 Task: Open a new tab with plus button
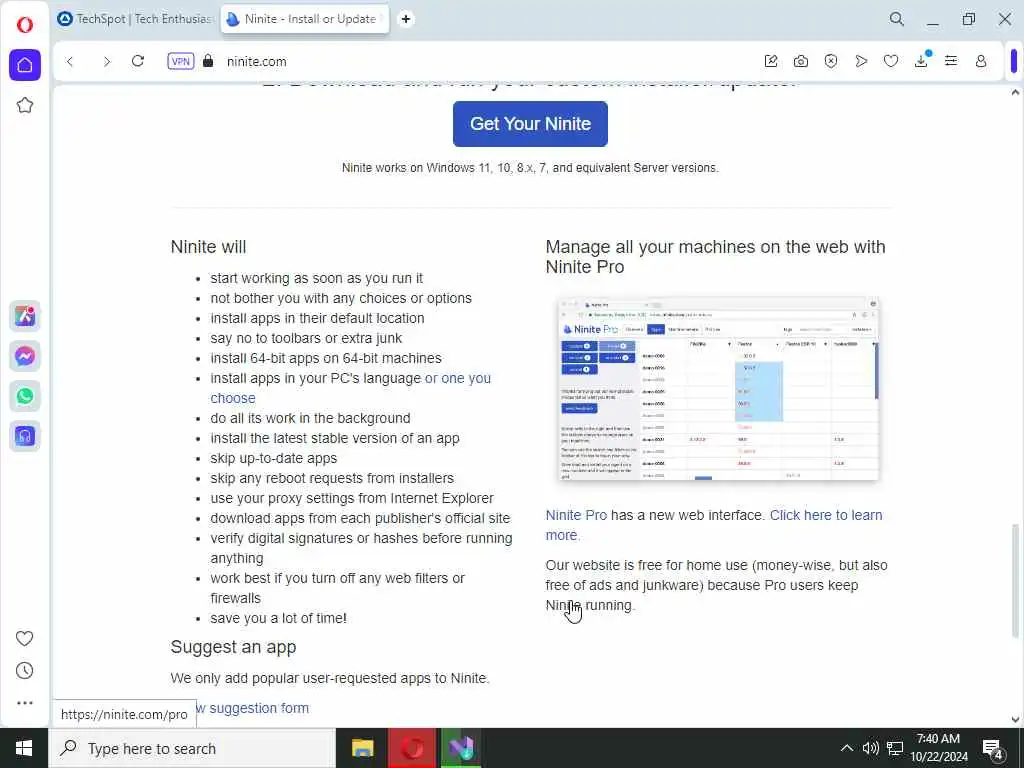[x=406, y=19]
